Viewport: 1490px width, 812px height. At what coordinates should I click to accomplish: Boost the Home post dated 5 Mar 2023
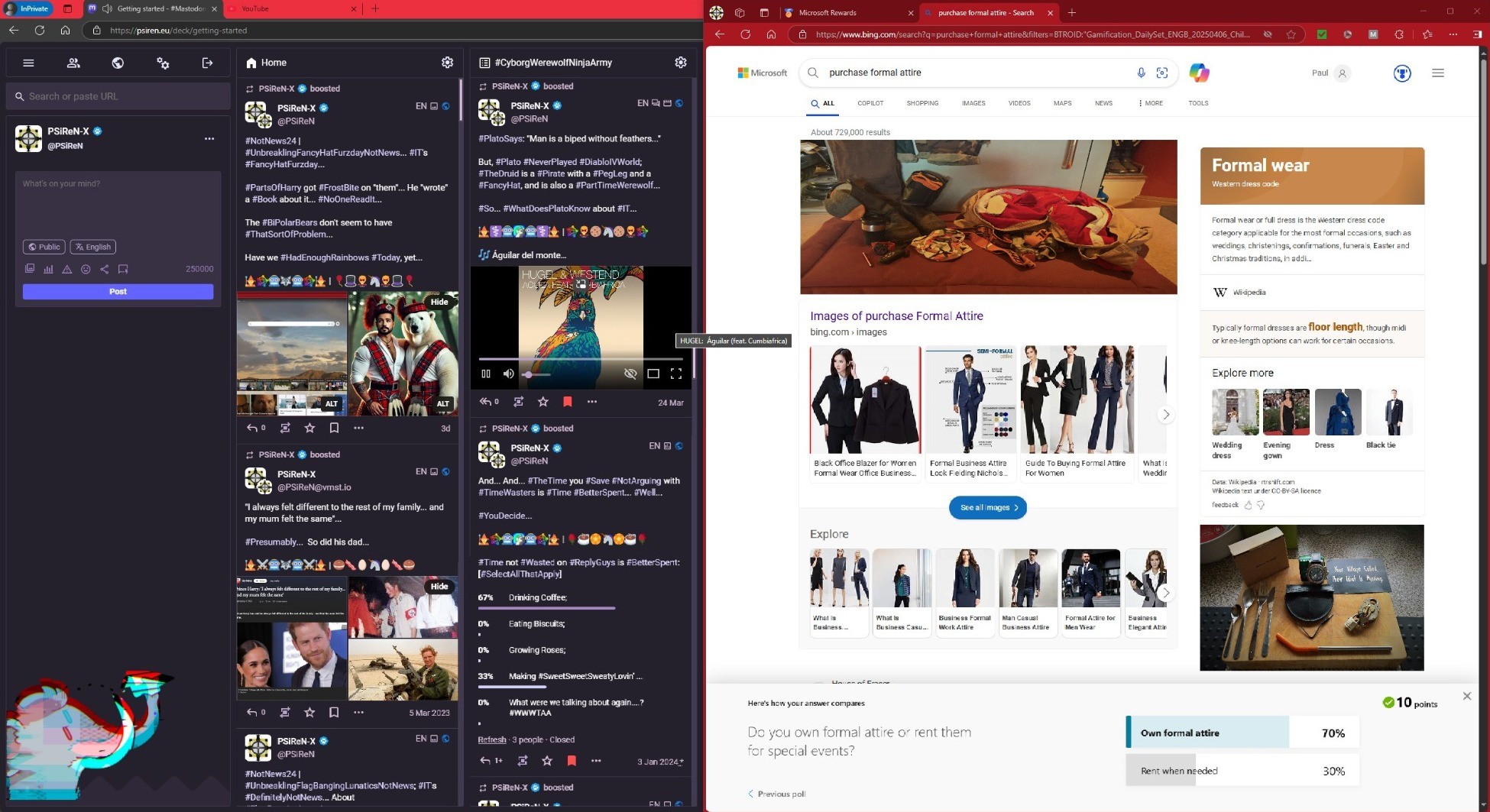(x=285, y=713)
